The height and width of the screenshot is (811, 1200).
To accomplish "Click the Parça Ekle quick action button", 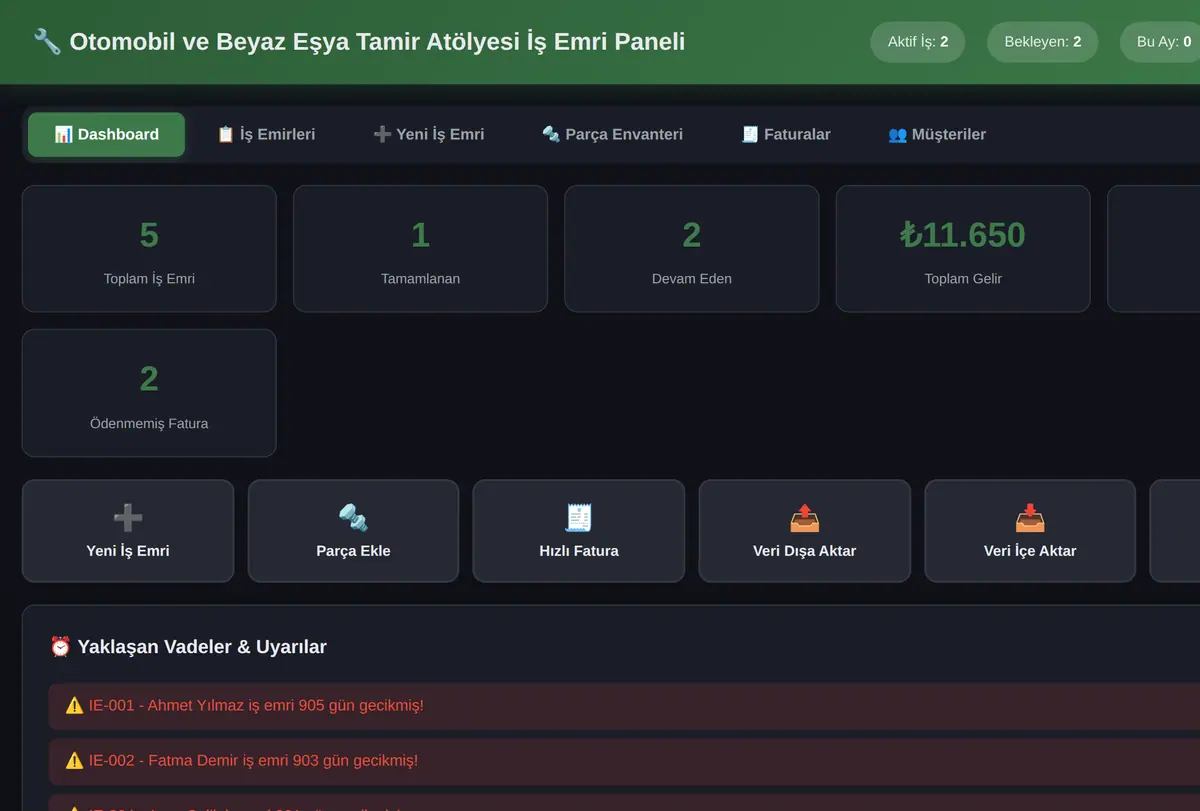I will 353,531.
